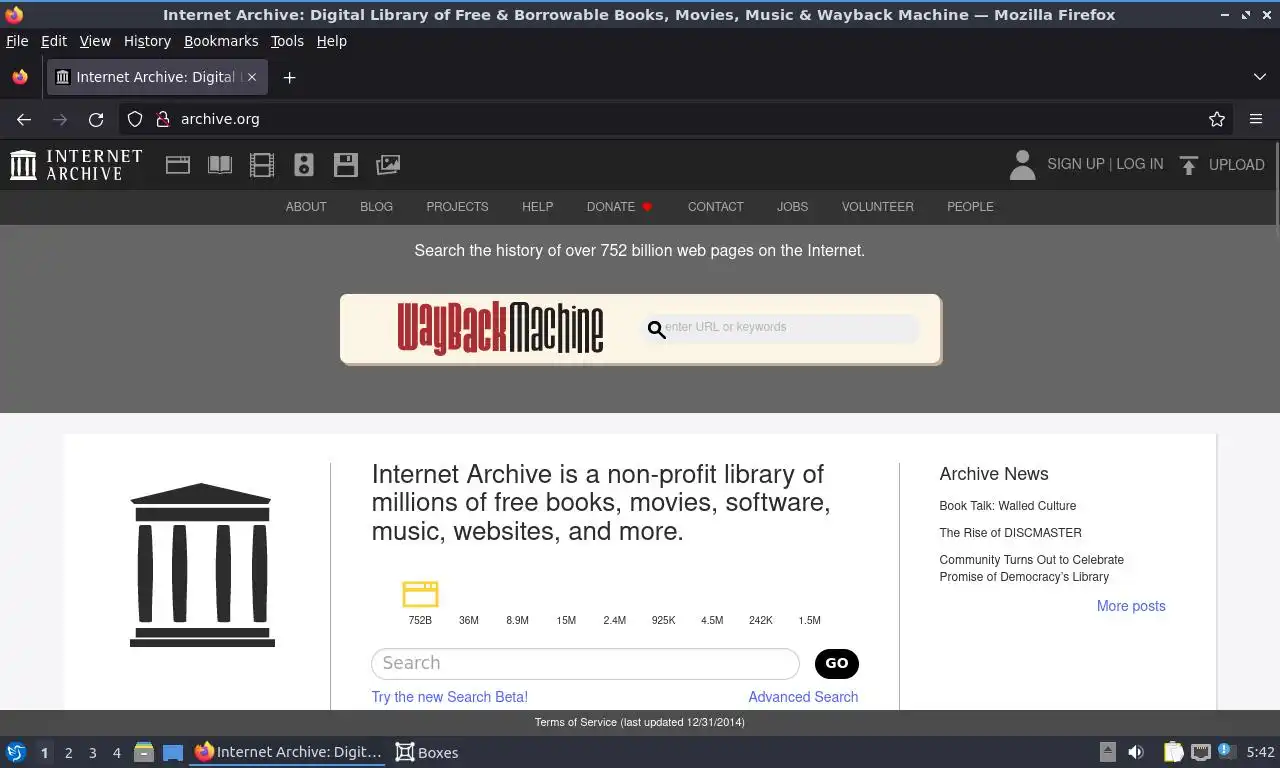
Task: Open the taskbar file manager icon
Action: [x=144, y=752]
